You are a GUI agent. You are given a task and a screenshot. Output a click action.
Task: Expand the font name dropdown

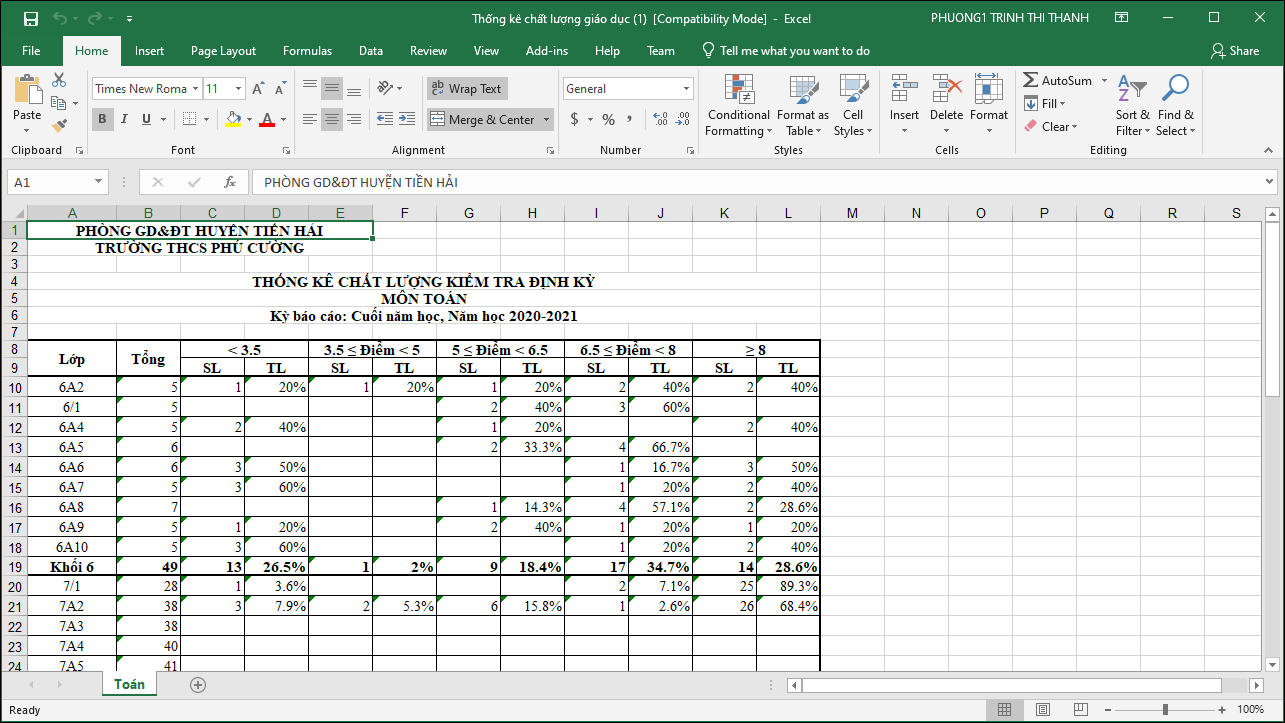(x=195, y=89)
